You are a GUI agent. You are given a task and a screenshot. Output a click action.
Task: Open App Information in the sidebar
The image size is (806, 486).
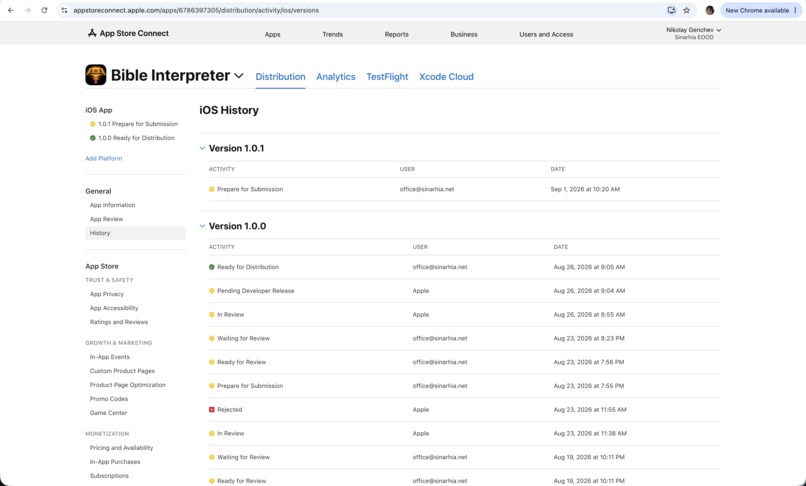click(x=113, y=205)
